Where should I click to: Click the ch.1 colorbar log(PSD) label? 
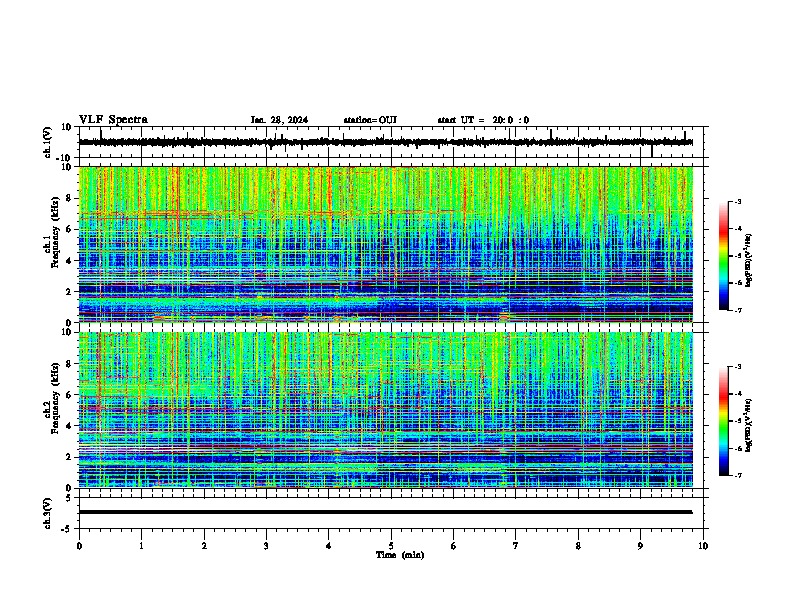point(748,261)
